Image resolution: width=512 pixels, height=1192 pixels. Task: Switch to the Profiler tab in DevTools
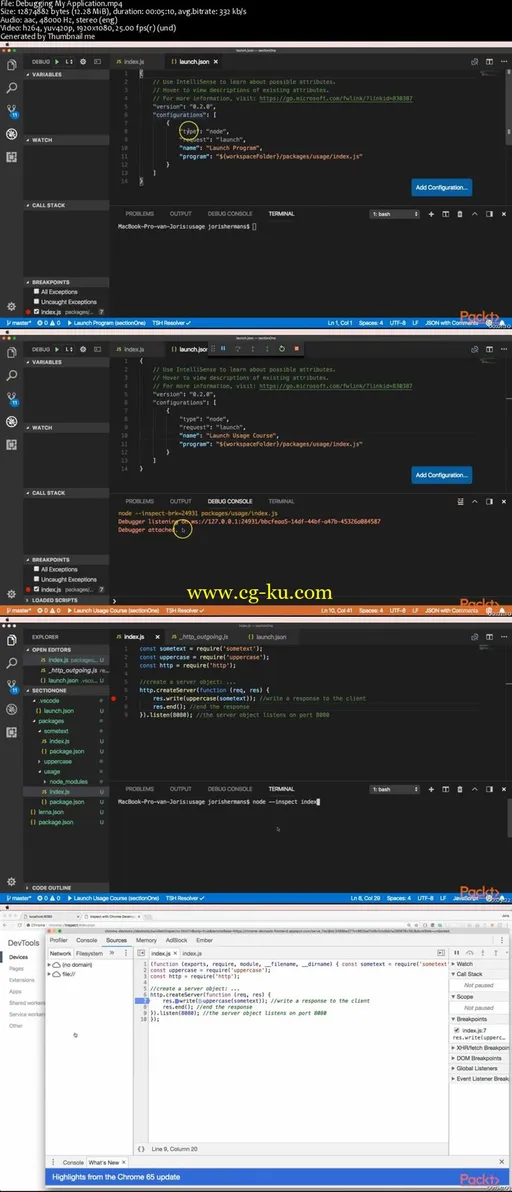(58, 940)
